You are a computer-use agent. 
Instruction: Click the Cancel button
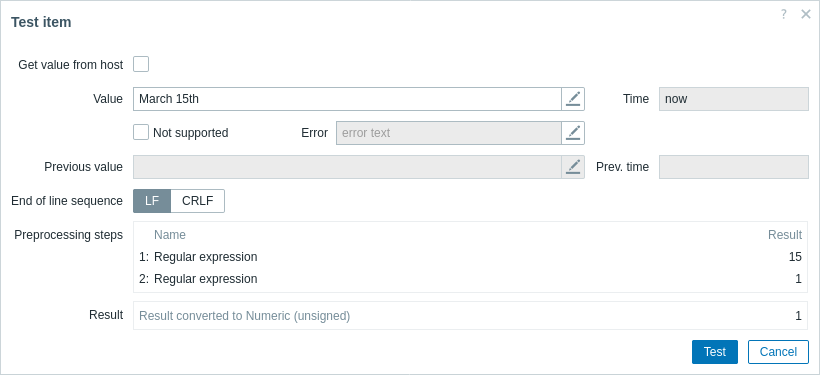778,352
